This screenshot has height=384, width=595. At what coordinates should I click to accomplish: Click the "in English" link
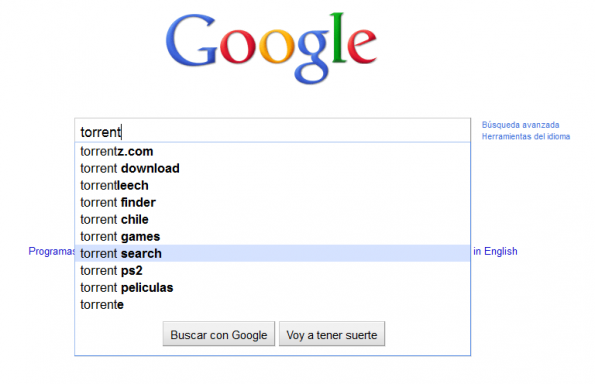click(495, 251)
